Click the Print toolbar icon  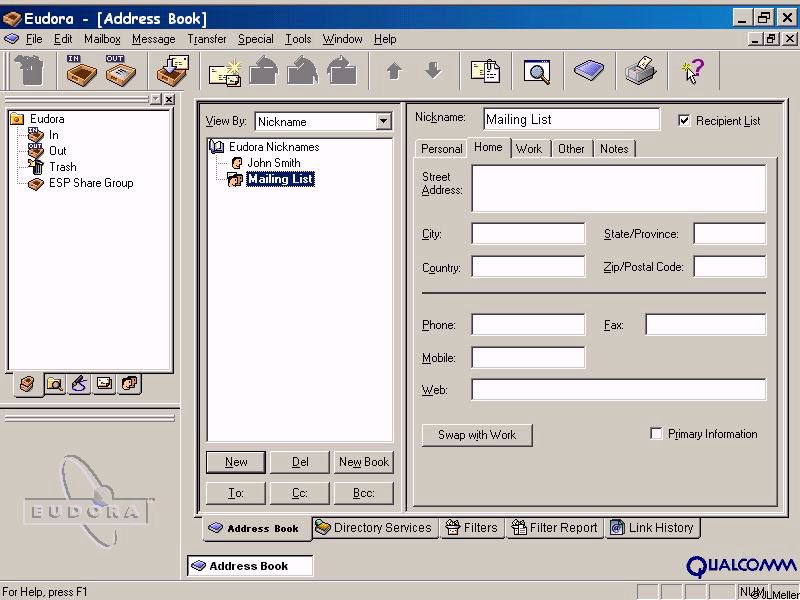pos(640,70)
